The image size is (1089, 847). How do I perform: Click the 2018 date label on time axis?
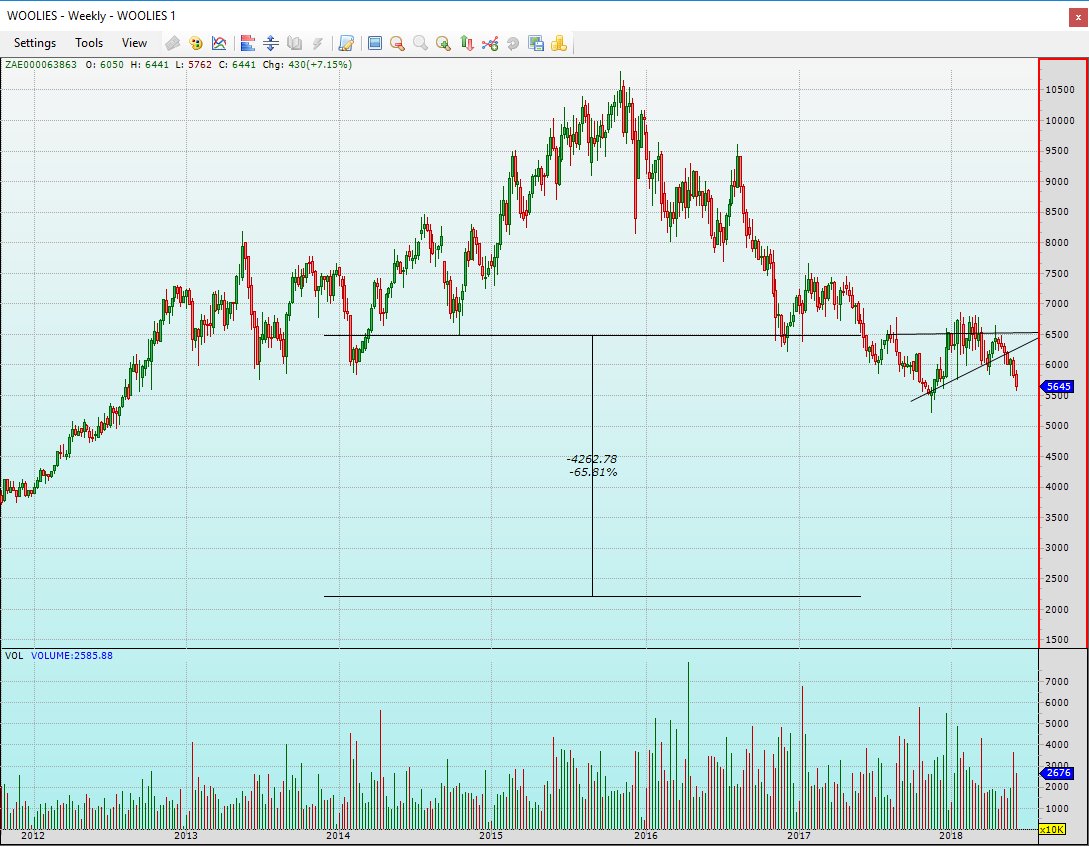pyautogui.click(x=951, y=835)
